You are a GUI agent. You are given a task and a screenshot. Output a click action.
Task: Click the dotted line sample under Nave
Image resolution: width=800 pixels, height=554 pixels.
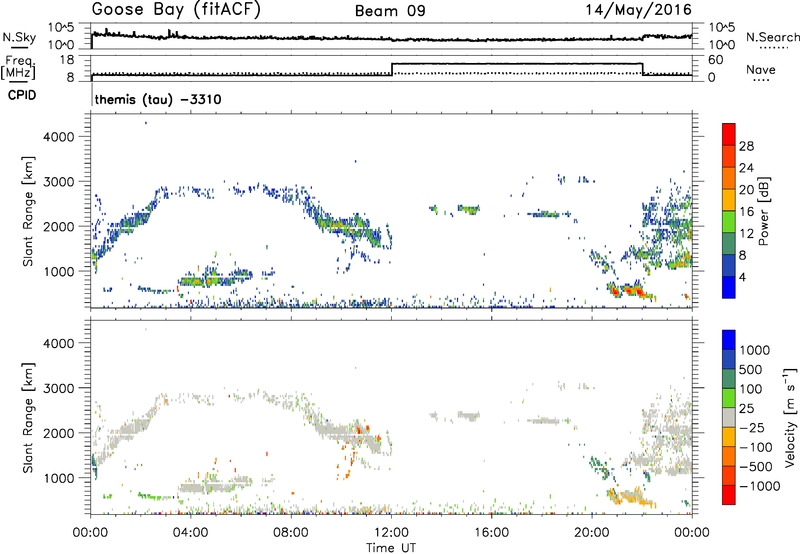761,81
